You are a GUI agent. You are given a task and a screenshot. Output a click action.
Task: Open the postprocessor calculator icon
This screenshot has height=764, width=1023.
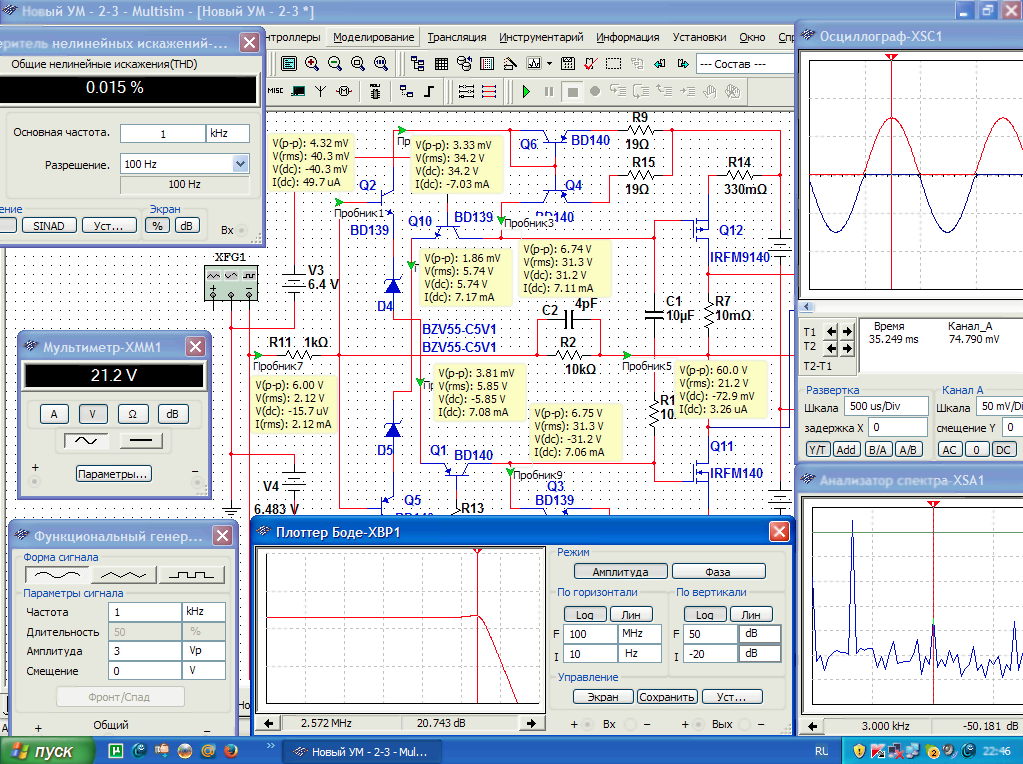pos(568,63)
